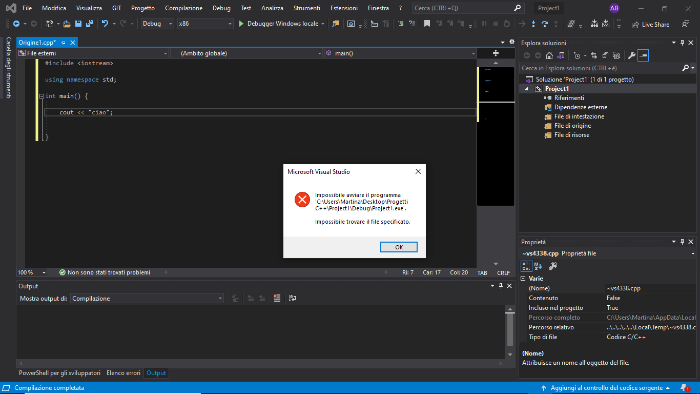This screenshot has height=394, width=700.
Task: Click the notifications icon in status bar
Action: click(x=685, y=388)
